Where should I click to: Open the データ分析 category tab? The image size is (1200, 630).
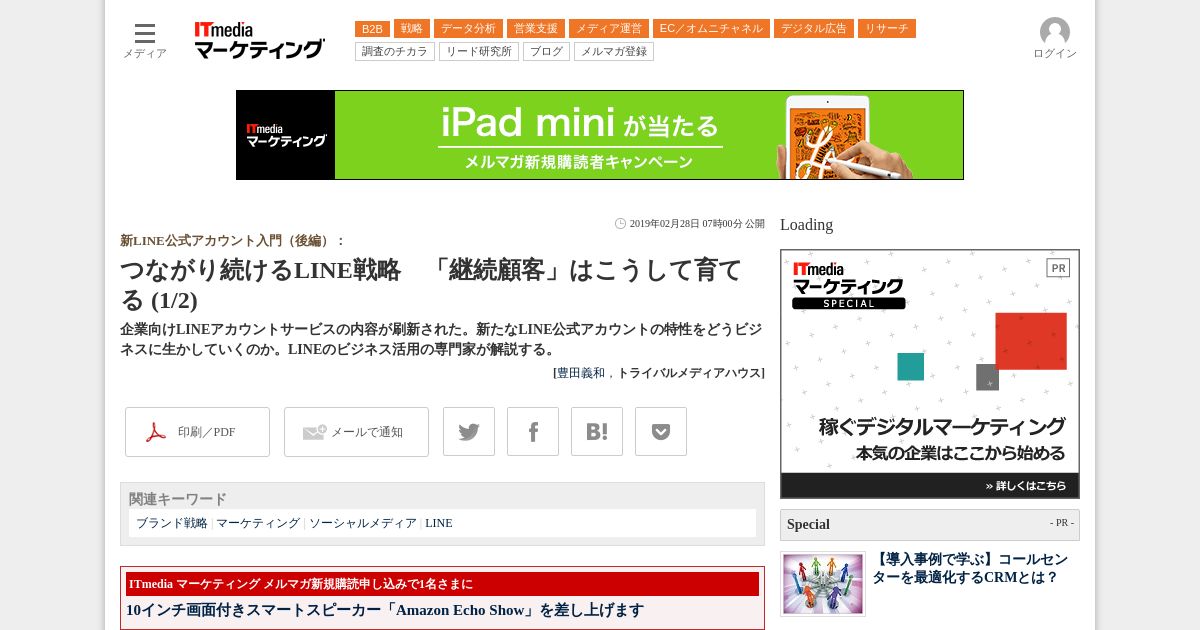pyautogui.click(x=468, y=29)
